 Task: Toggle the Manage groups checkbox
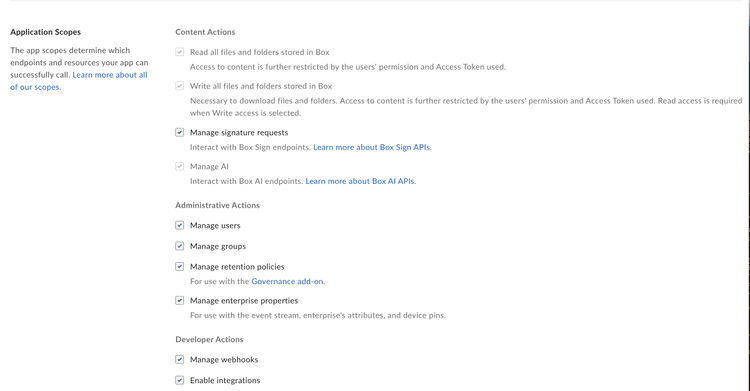click(x=179, y=246)
